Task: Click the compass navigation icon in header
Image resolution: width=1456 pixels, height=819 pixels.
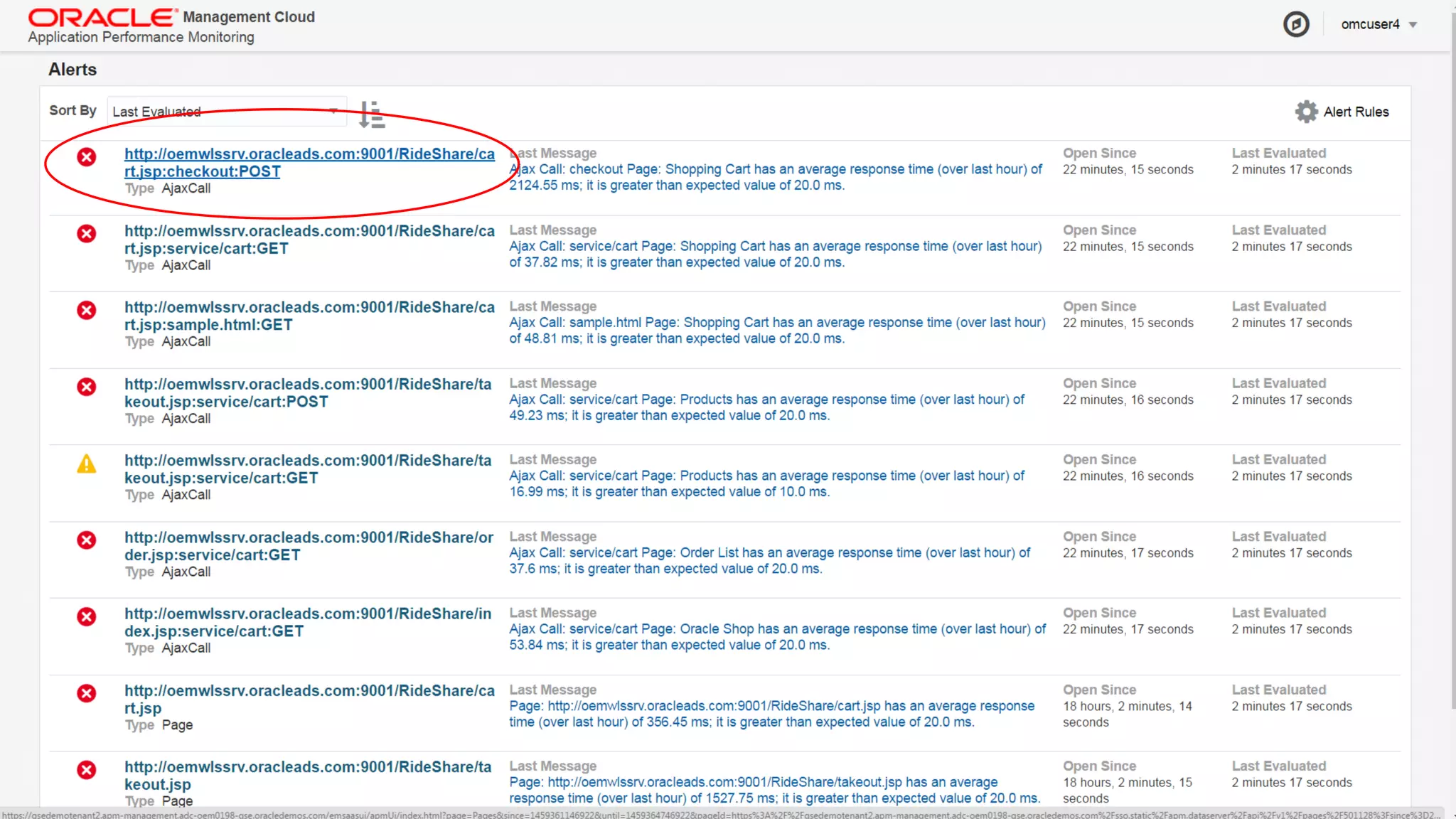Action: [x=1295, y=24]
